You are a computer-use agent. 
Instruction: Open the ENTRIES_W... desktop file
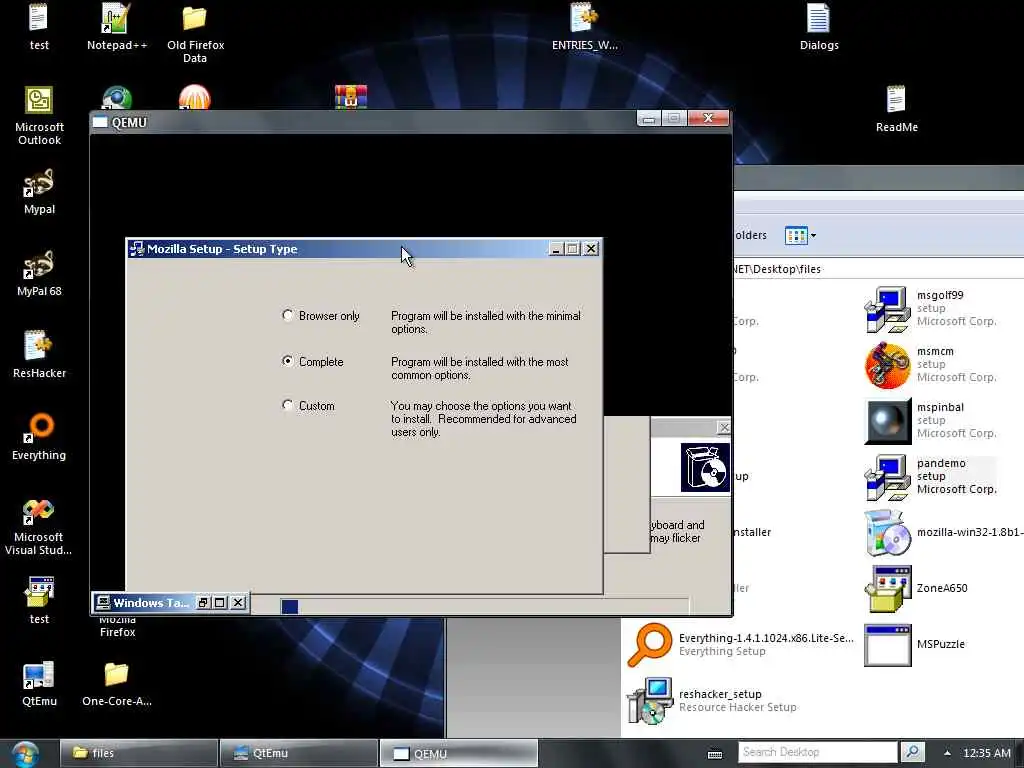pos(584,27)
